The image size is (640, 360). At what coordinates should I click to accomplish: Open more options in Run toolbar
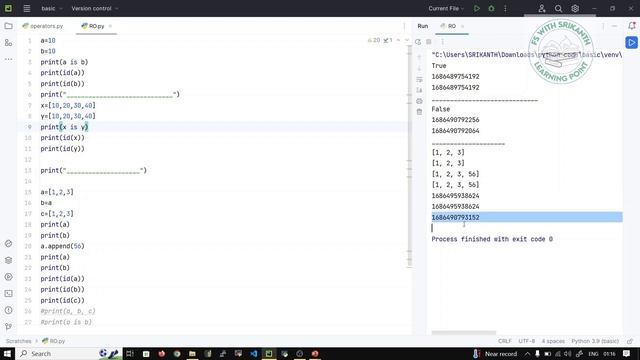pyautogui.click(x=442, y=42)
